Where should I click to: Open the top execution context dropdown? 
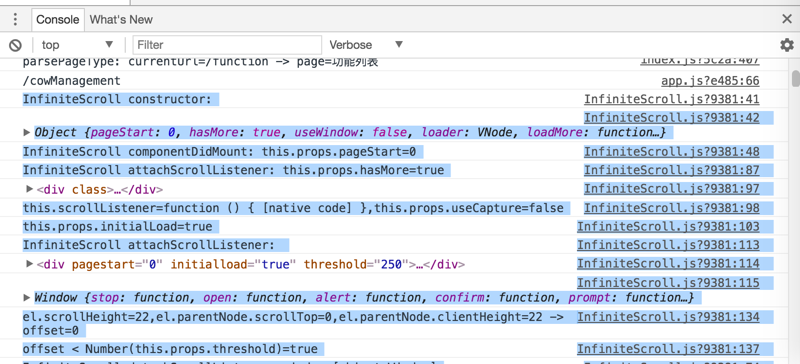click(x=78, y=45)
